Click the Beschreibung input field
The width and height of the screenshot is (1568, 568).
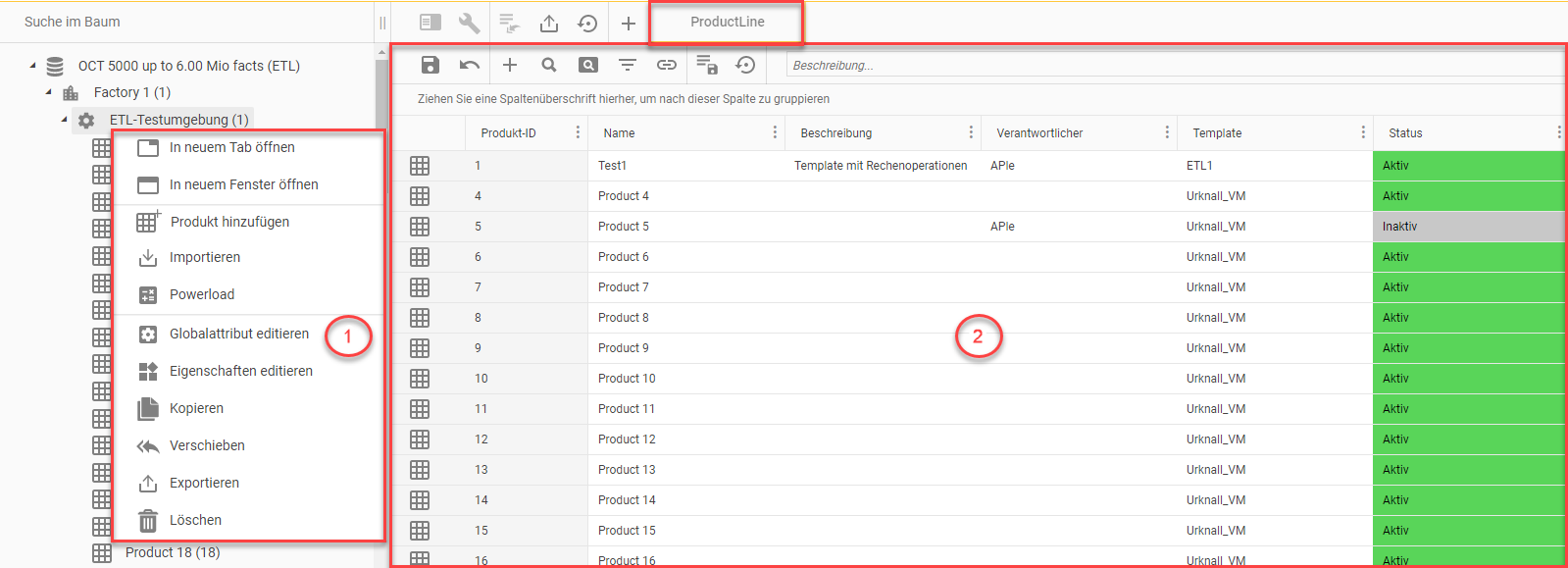(1172, 65)
